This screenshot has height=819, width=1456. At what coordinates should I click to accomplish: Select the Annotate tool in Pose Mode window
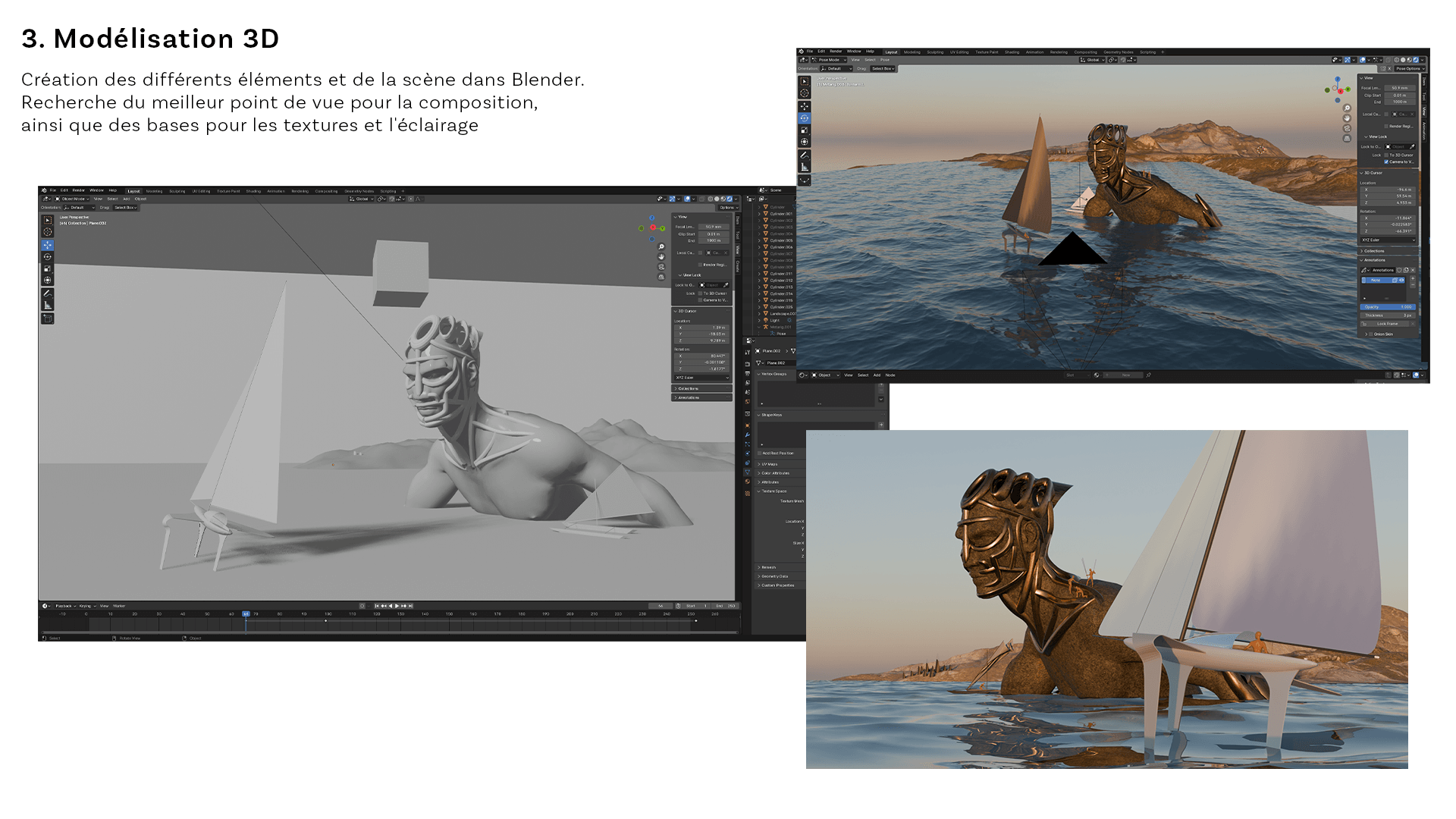805,155
